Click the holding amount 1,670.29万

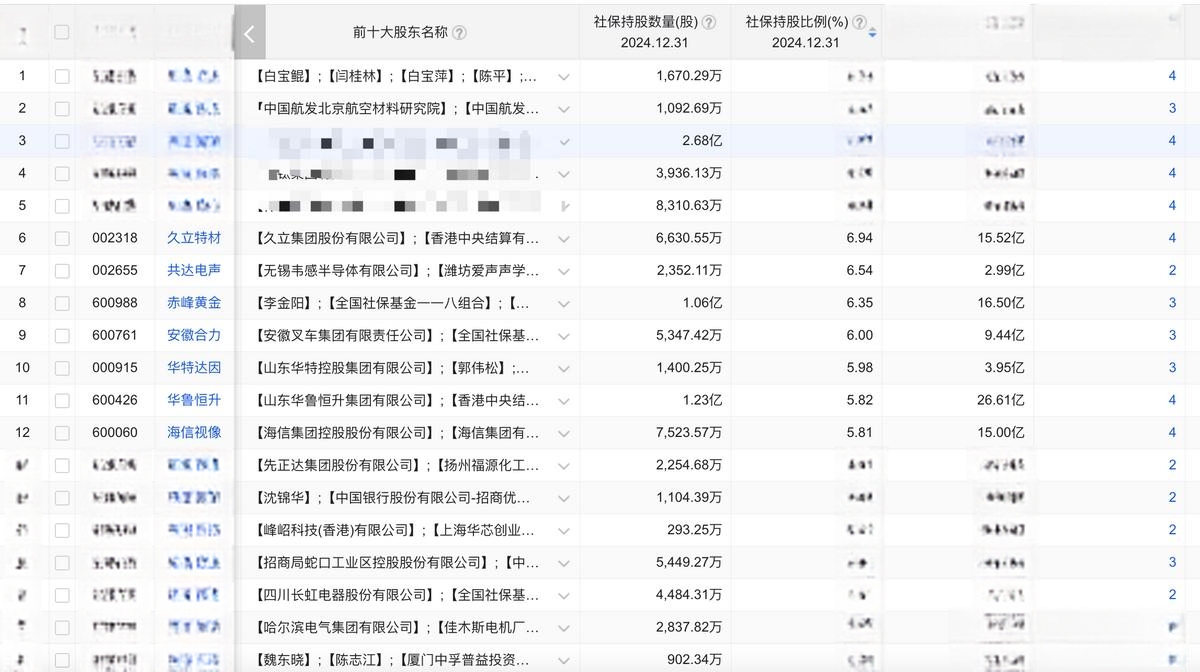[689, 76]
